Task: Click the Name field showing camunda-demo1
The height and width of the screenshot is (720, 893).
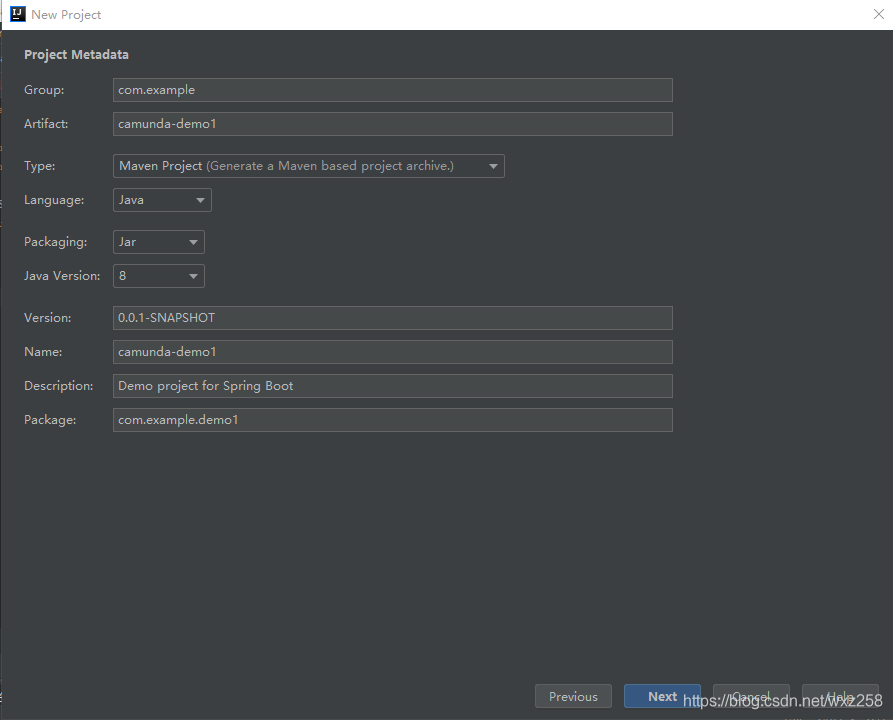Action: (392, 351)
